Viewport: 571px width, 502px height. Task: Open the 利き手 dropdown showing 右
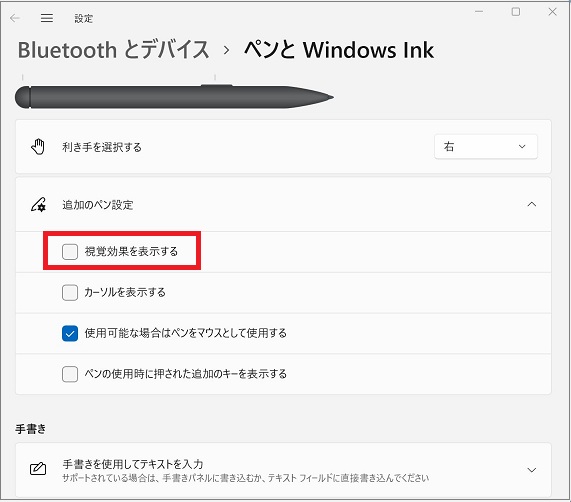point(486,146)
